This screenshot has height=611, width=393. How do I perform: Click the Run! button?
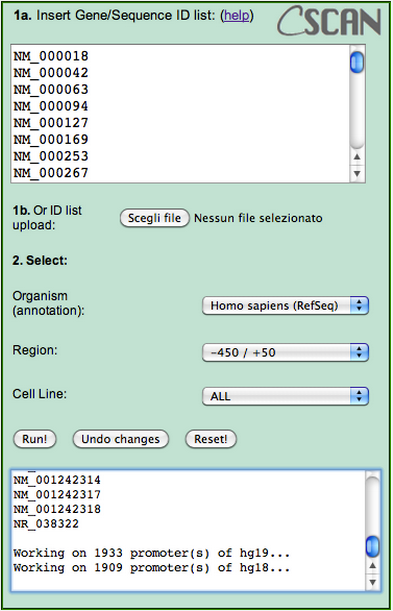(x=35, y=439)
